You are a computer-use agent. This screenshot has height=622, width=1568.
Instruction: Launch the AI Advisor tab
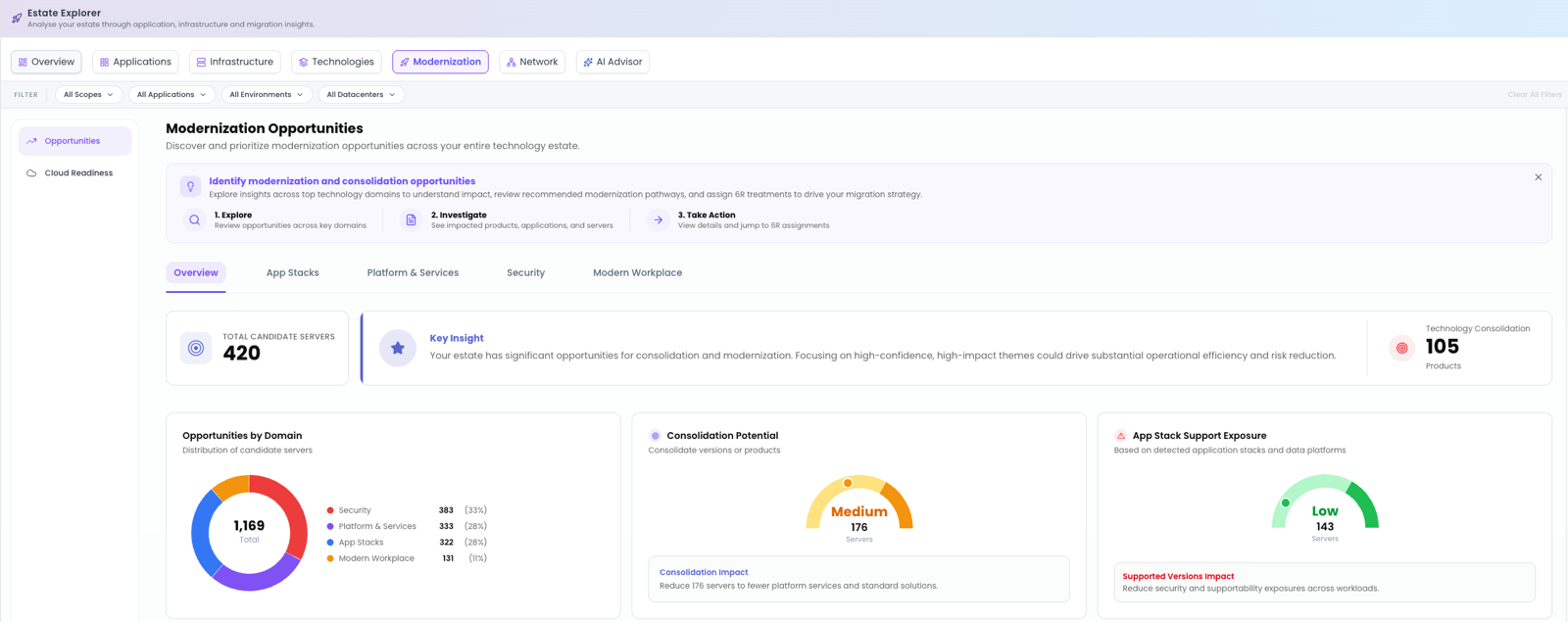(x=612, y=62)
